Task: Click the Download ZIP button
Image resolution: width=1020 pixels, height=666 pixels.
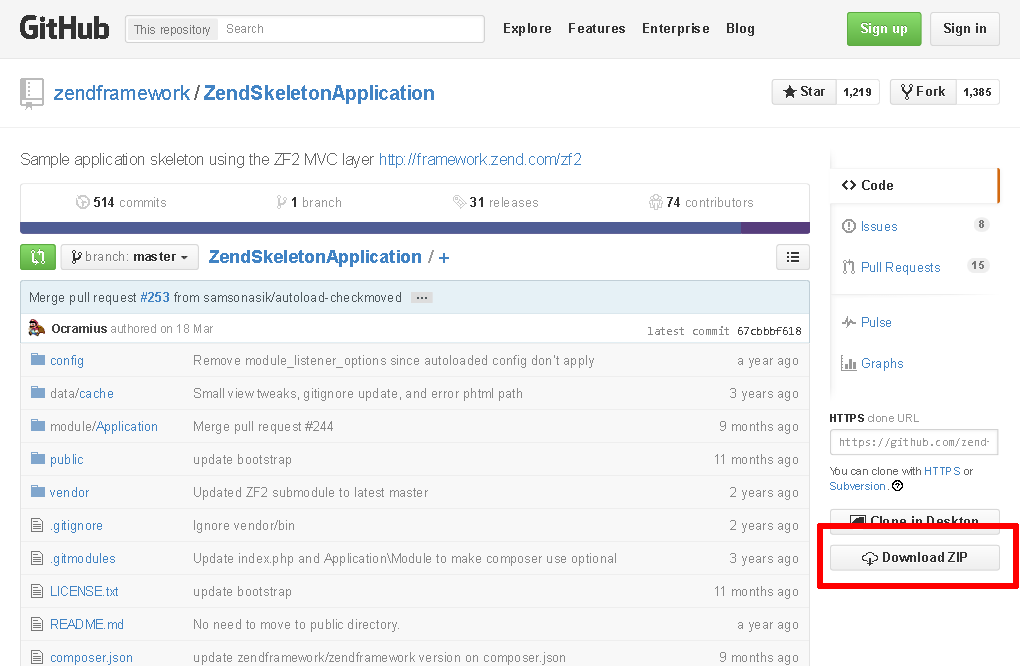Action: [x=914, y=557]
